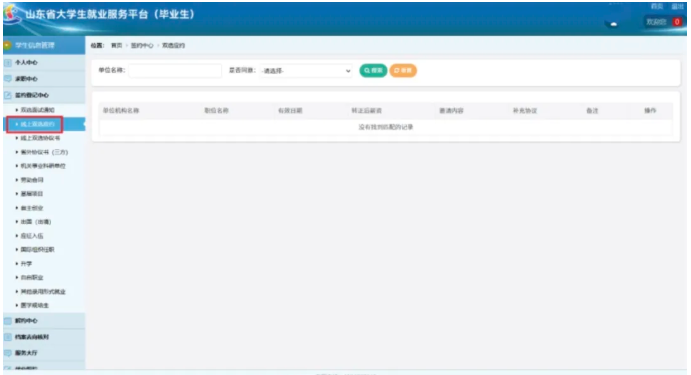Click the 转正后薪资 column header
The image size is (691, 375).
366,111
